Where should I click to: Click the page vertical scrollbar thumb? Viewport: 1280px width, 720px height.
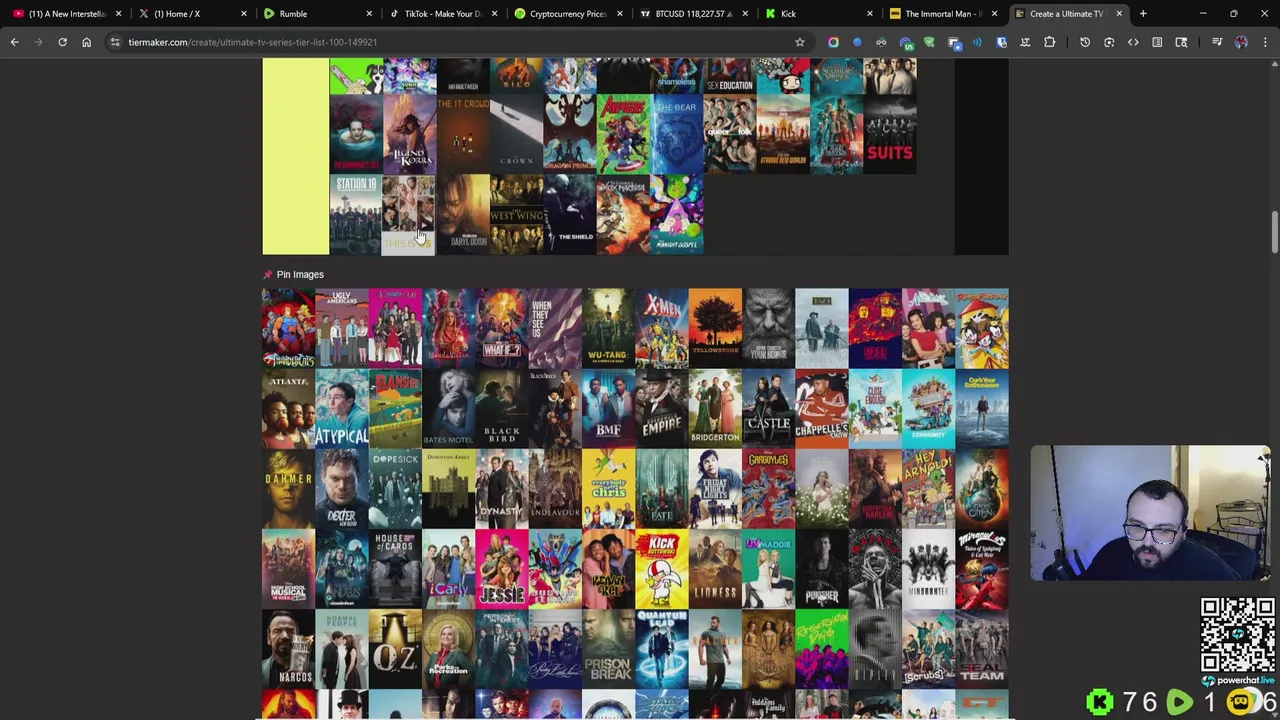point(1274,232)
